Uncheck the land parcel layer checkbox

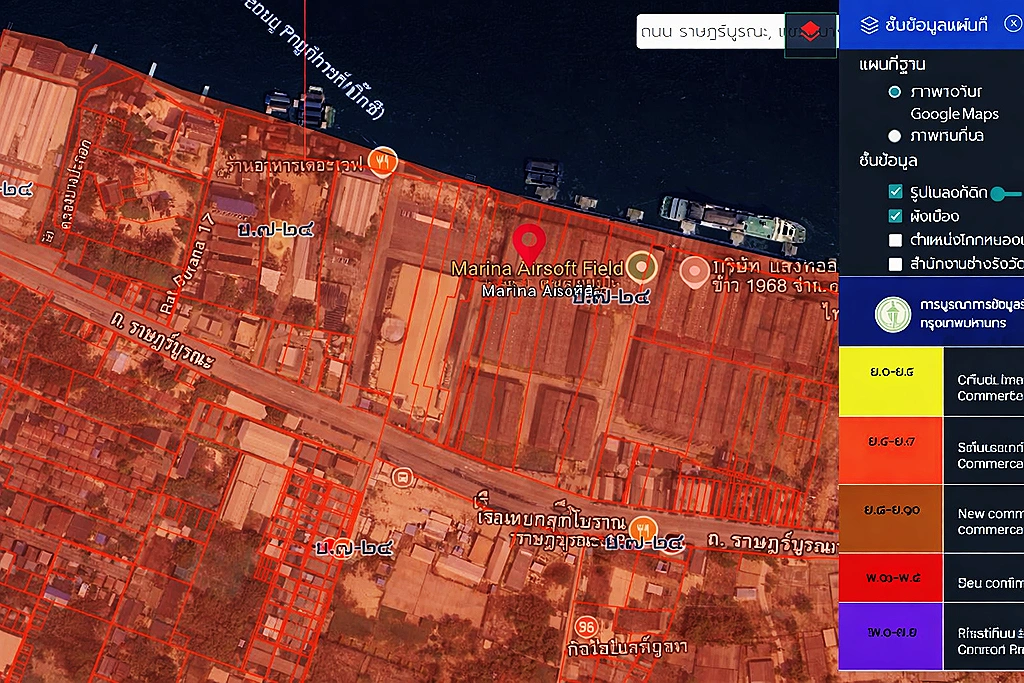895,192
